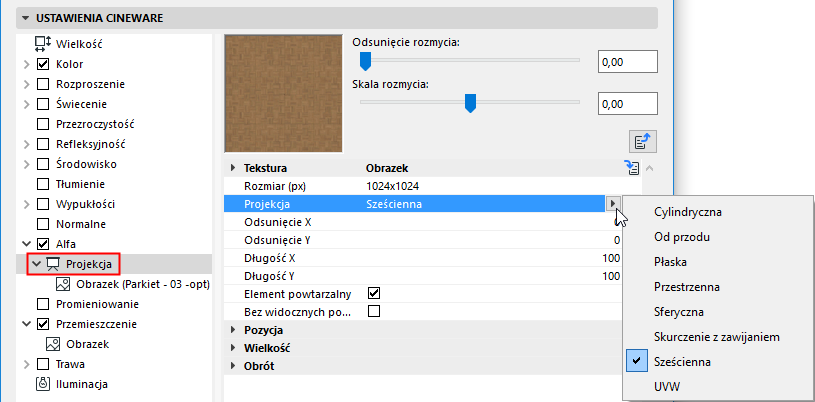Expand the Świecenie tree node
Screen dimensions: 815x402
(x=27, y=104)
